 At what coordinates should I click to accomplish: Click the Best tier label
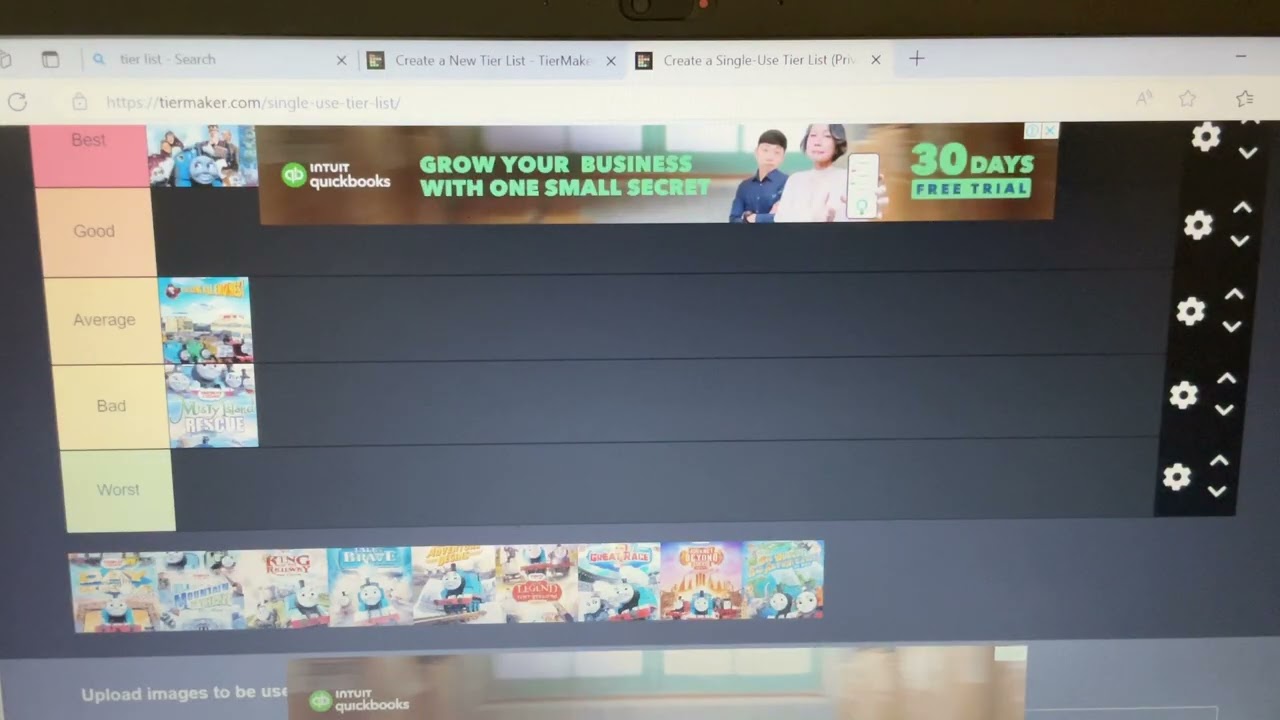89,155
